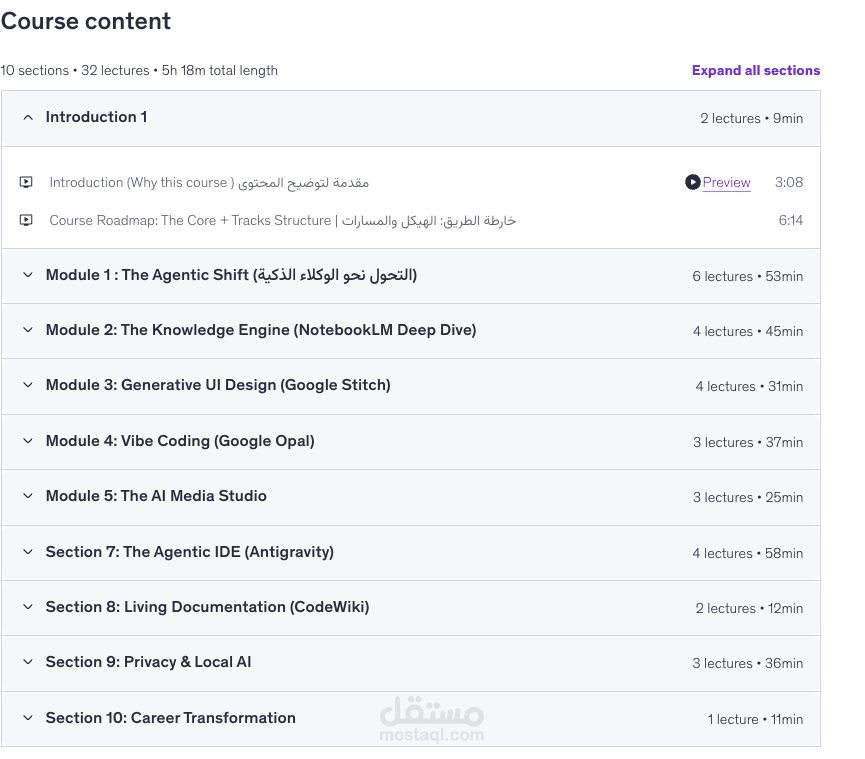Image resolution: width=865 pixels, height=759 pixels.
Task: Expand Section 7: The Agentic IDE chevron
Action: [x=27, y=552]
